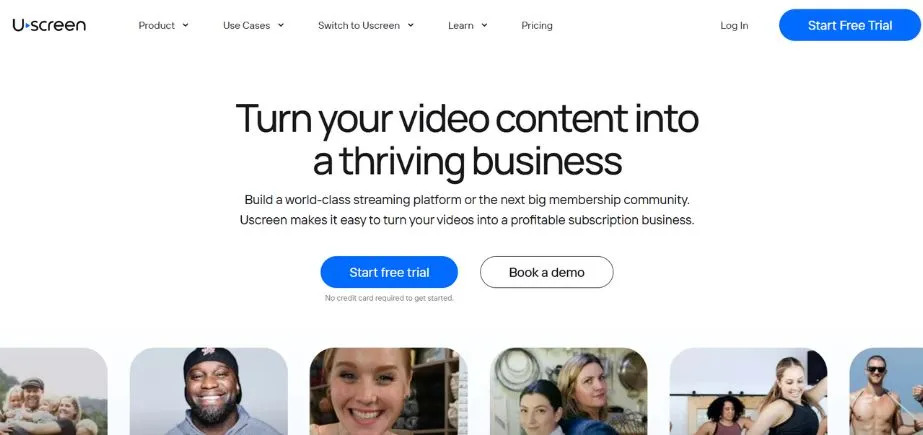The width and height of the screenshot is (923, 435).
Task: Select Switch to Uscreen menu label
Action: click(x=358, y=25)
